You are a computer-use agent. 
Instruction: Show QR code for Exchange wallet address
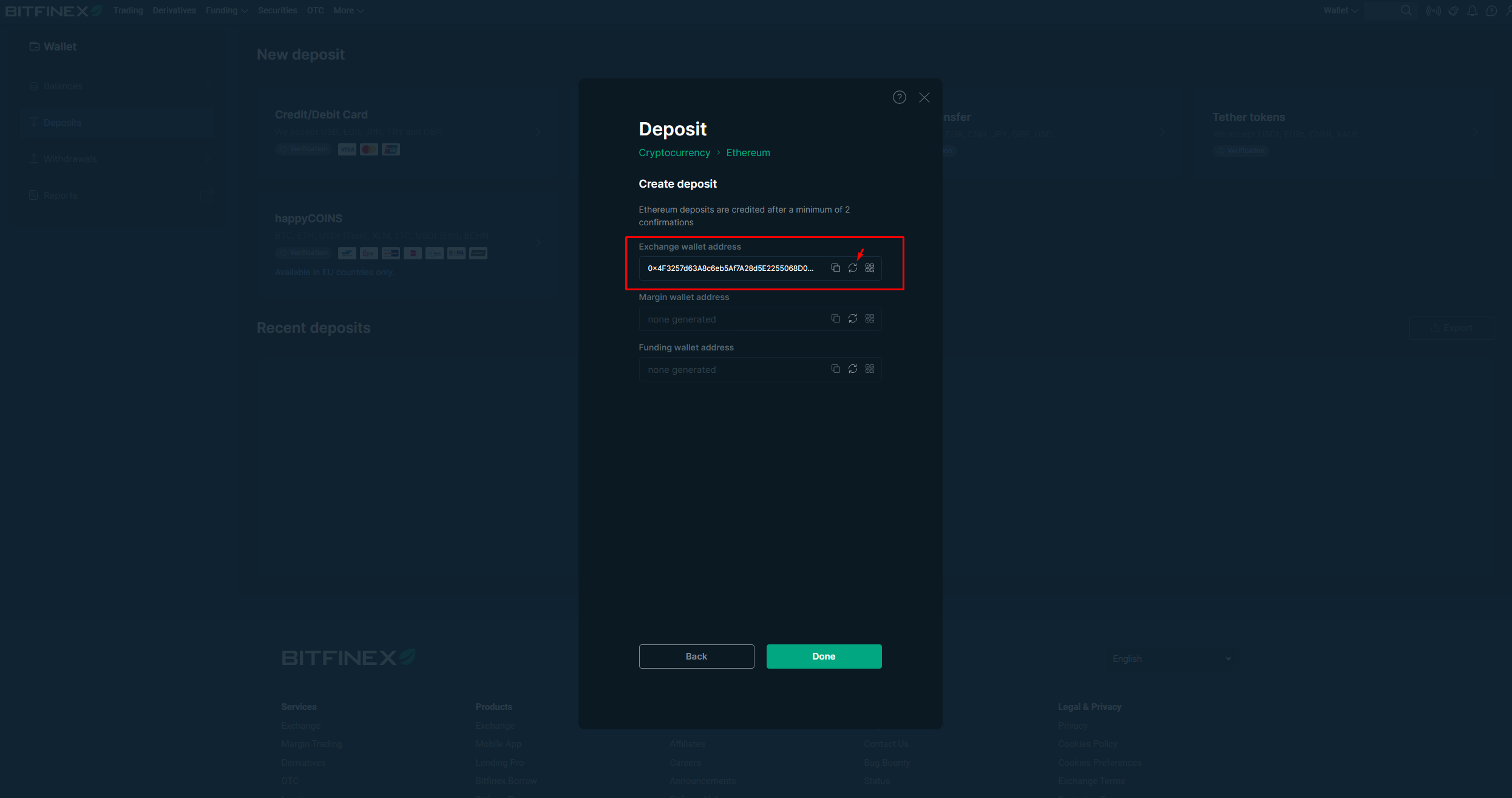coord(870,268)
